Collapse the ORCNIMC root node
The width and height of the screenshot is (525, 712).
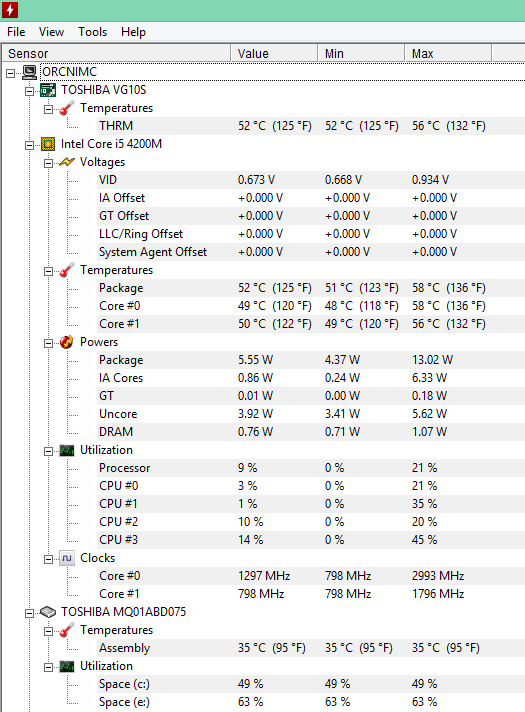[x=10, y=73]
